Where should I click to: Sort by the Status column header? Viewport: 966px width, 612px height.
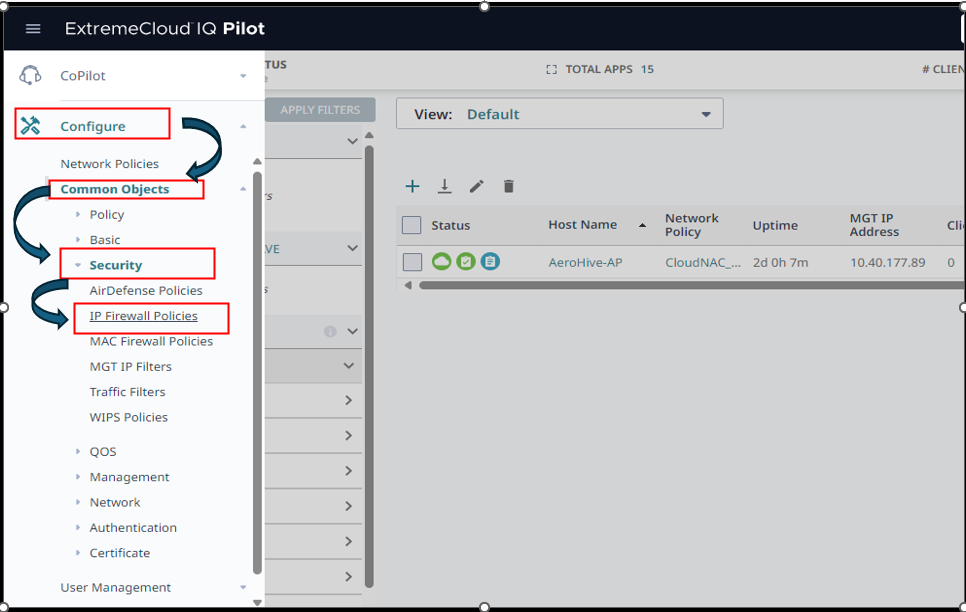pyautogui.click(x=450, y=226)
